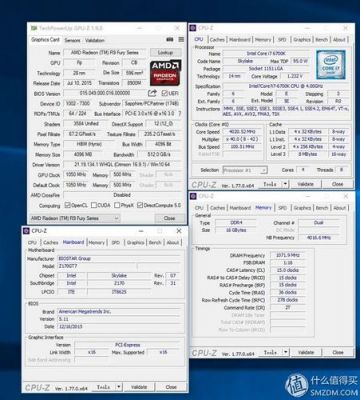The width and height of the screenshot is (360, 400).
Task: Click the Validate button in Memory window
Action: coord(306,352)
